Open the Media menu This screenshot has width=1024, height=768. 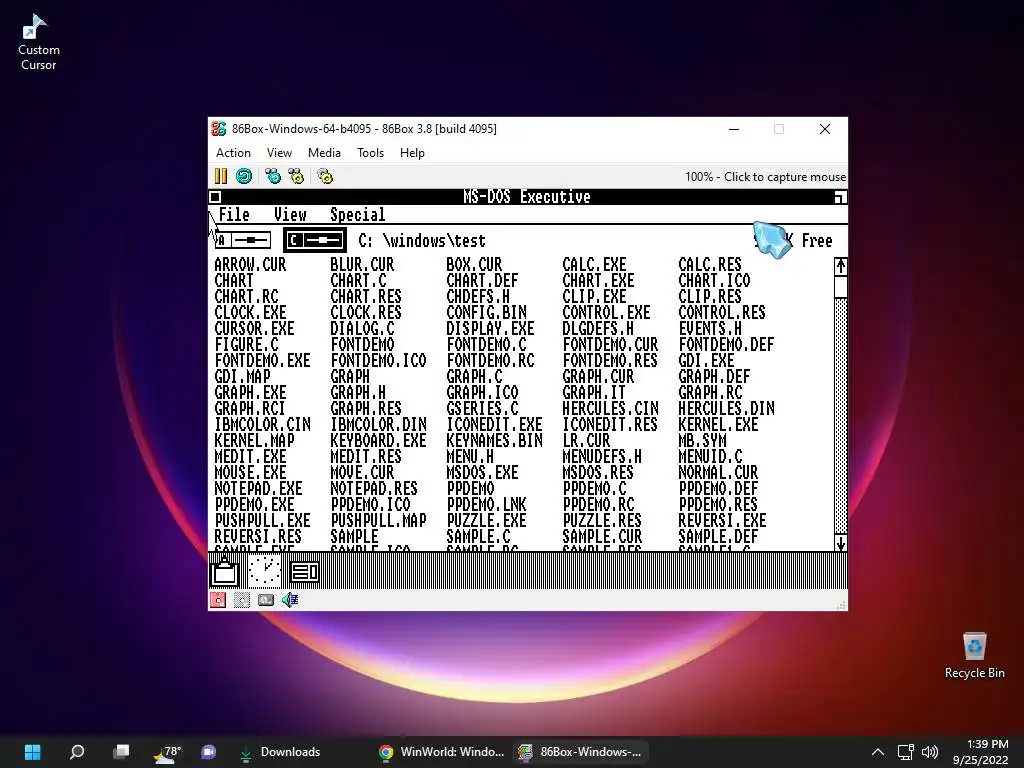324,153
